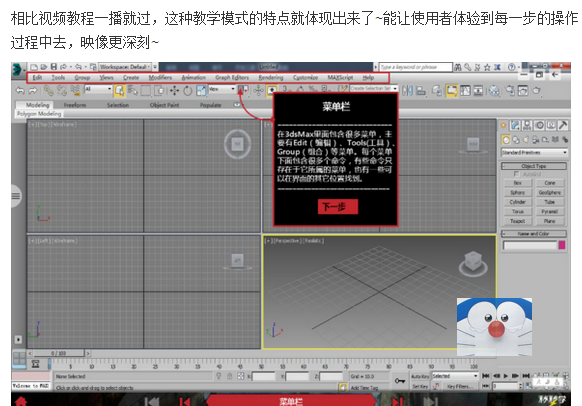
Task: Click the Box primitive button
Action: point(517,183)
